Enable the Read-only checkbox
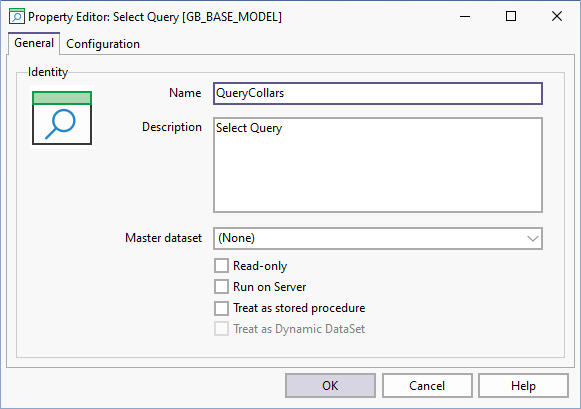Viewport: 581px width, 409px height. click(x=222, y=266)
